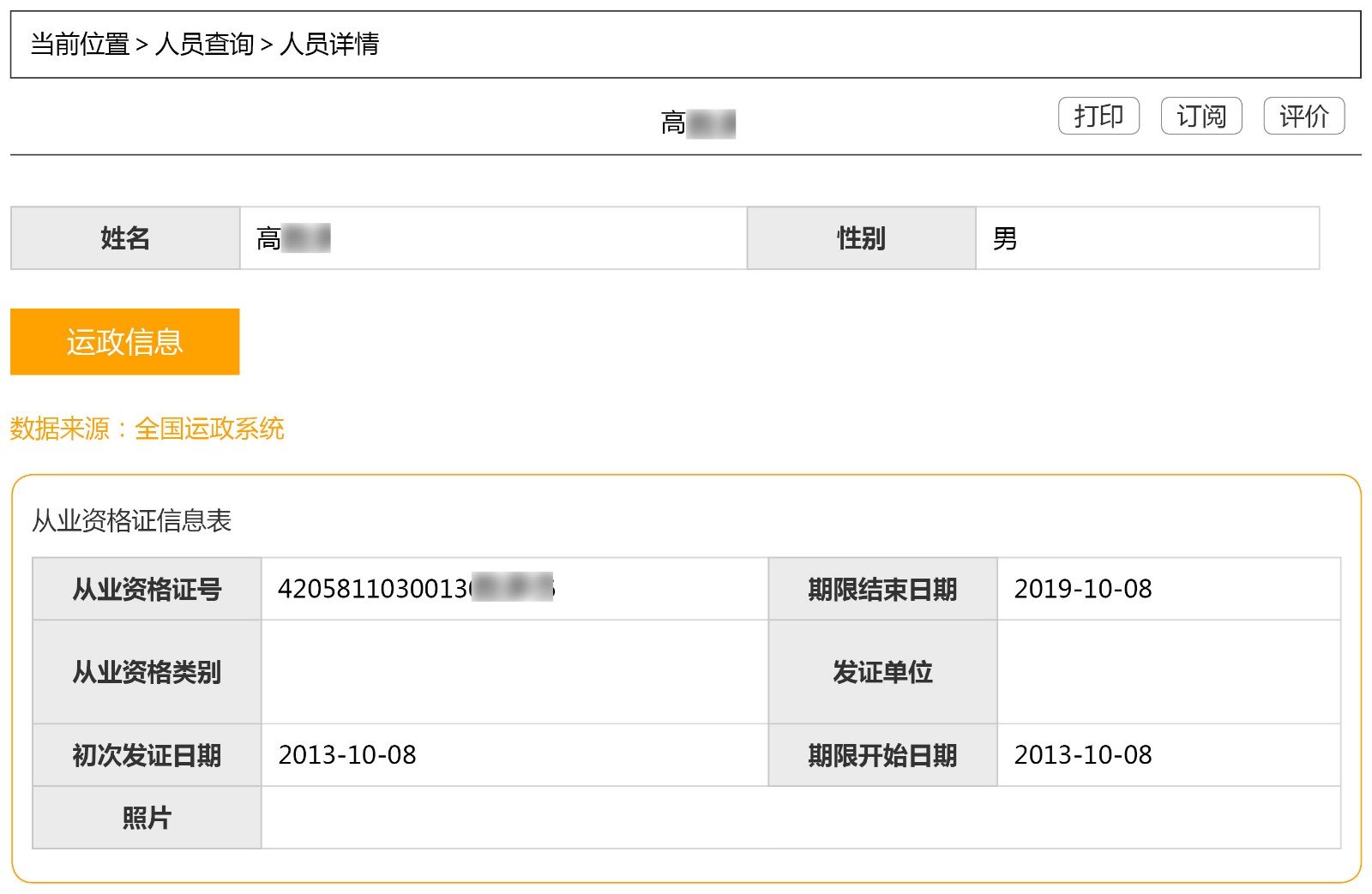
Task: Click the 打印 print button
Action: [x=1098, y=116]
